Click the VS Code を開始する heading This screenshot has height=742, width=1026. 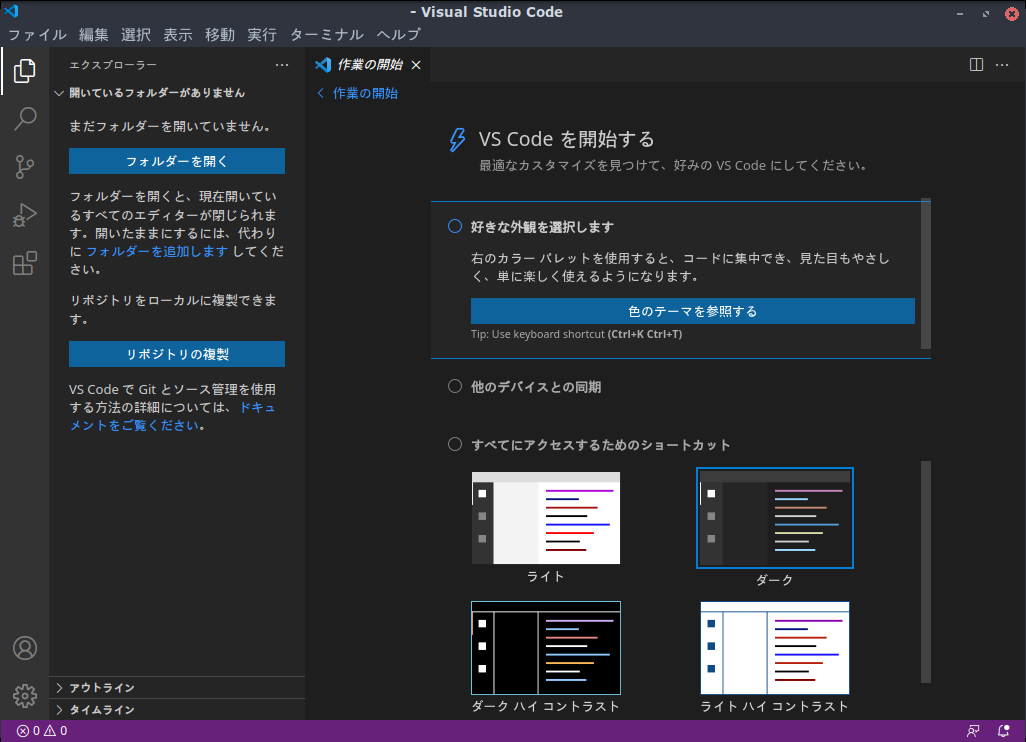point(566,139)
